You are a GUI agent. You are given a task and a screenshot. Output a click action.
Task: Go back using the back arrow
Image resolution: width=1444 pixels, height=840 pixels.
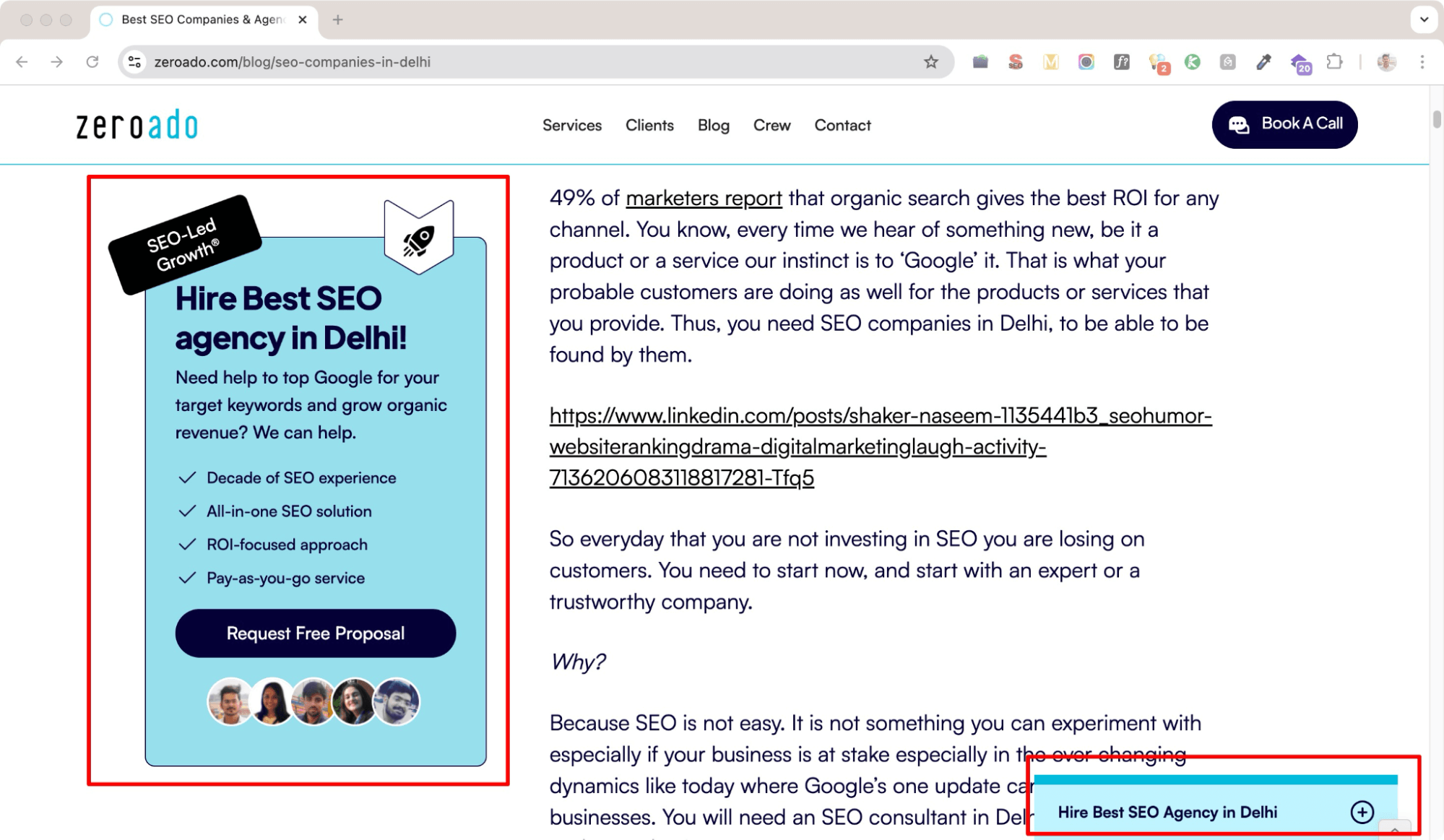(22, 62)
